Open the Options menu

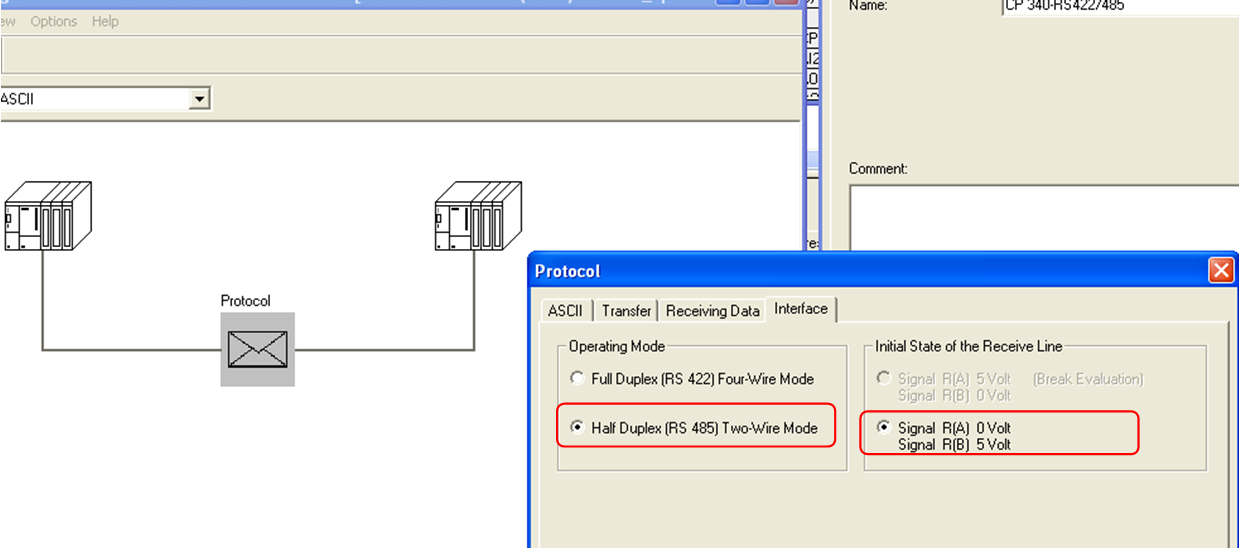tap(53, 21)
